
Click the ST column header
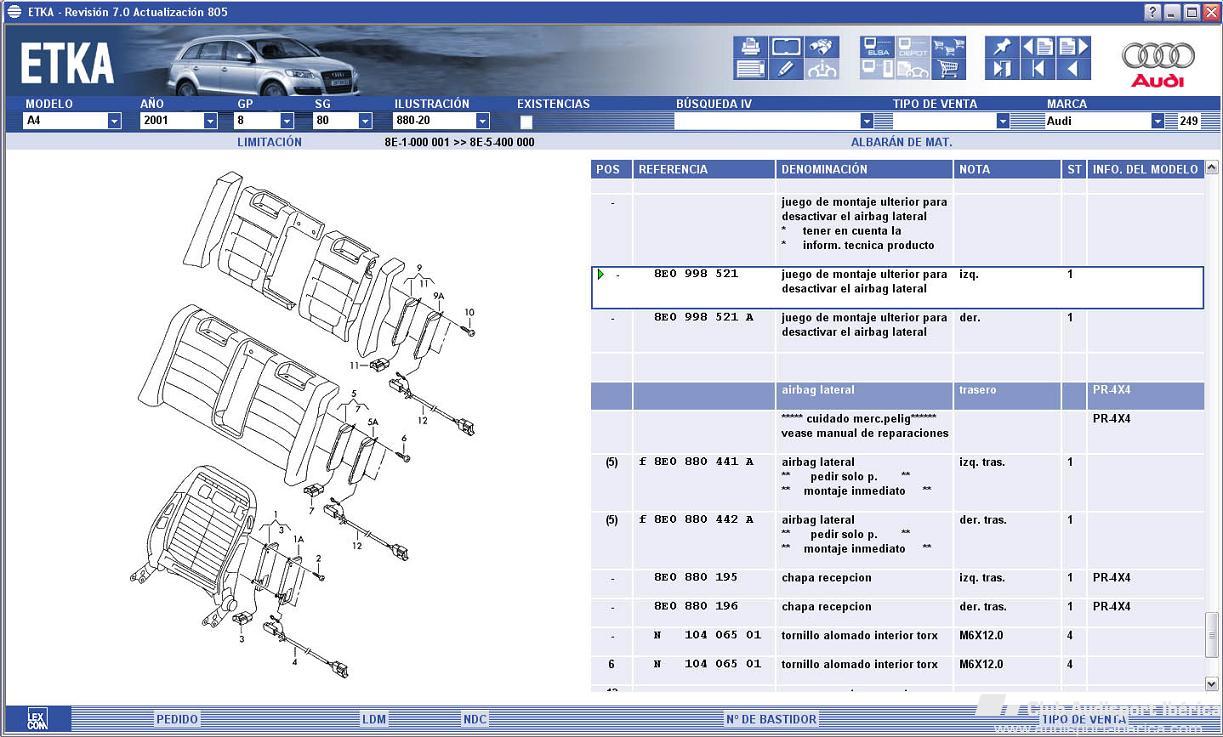point(1074,170)
